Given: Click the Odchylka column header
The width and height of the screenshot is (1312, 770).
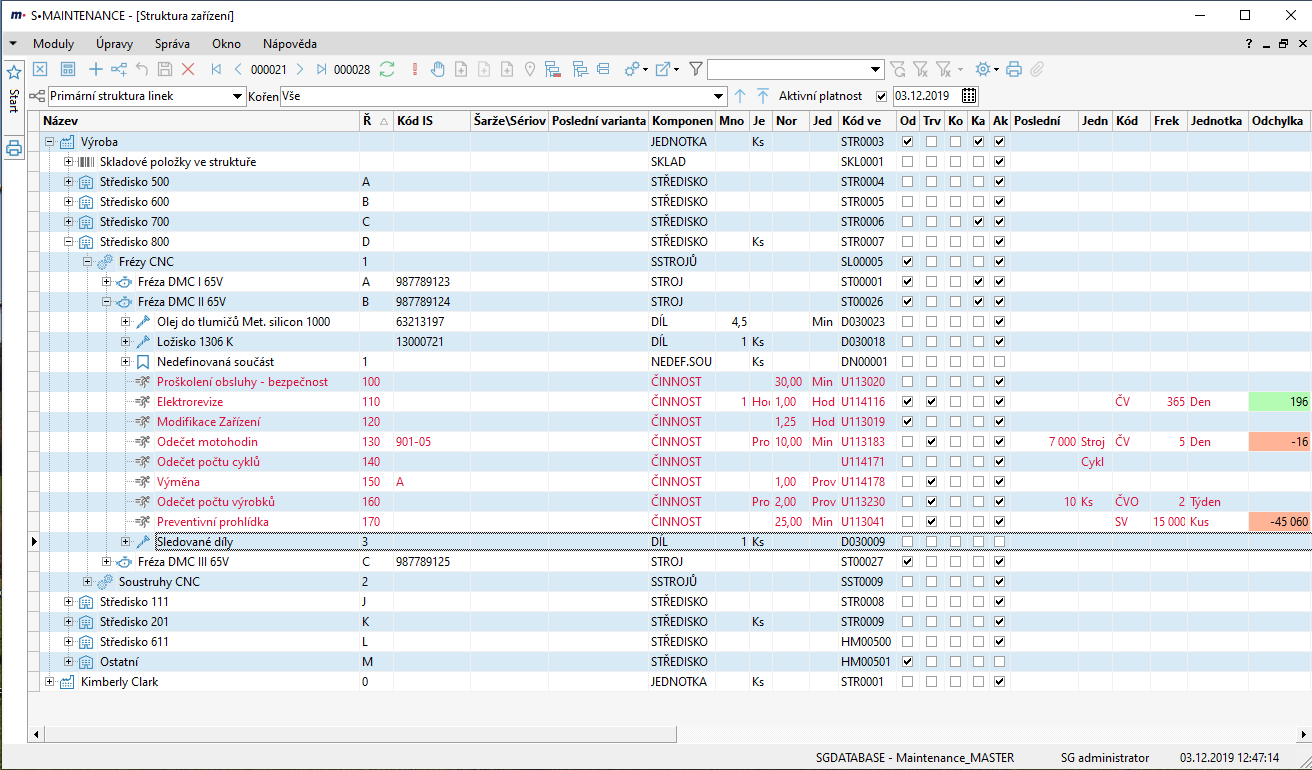Looking at the screenshot, I should click(x=1278, y=121).
